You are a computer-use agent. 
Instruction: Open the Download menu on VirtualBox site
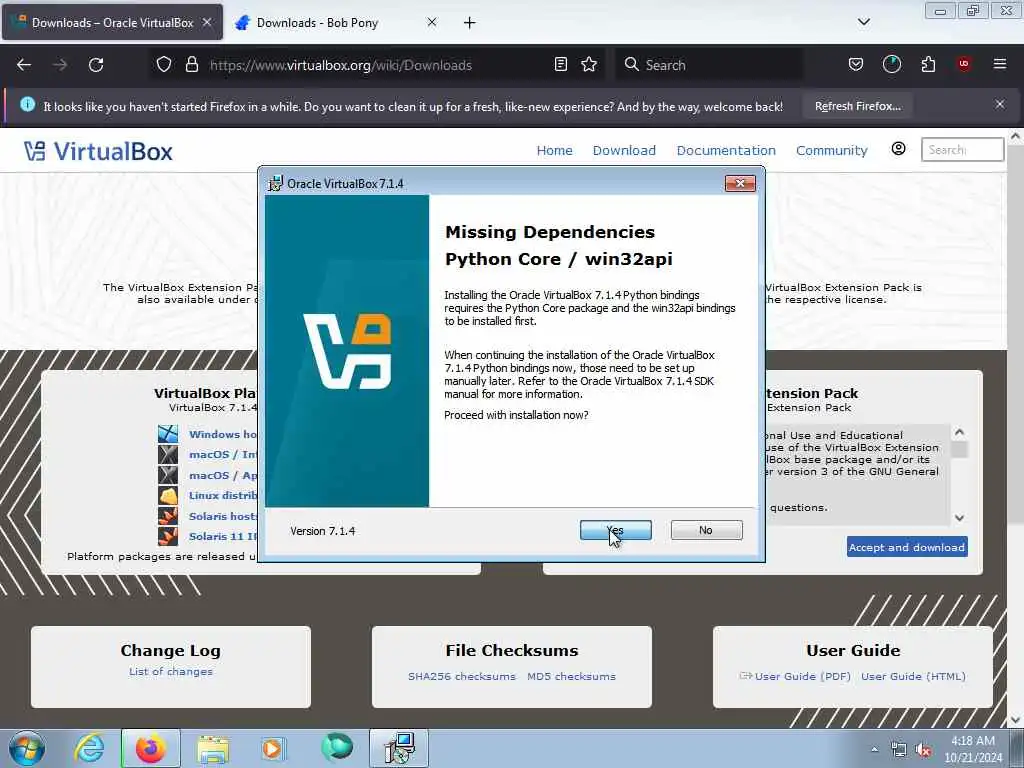pos(624,151)
